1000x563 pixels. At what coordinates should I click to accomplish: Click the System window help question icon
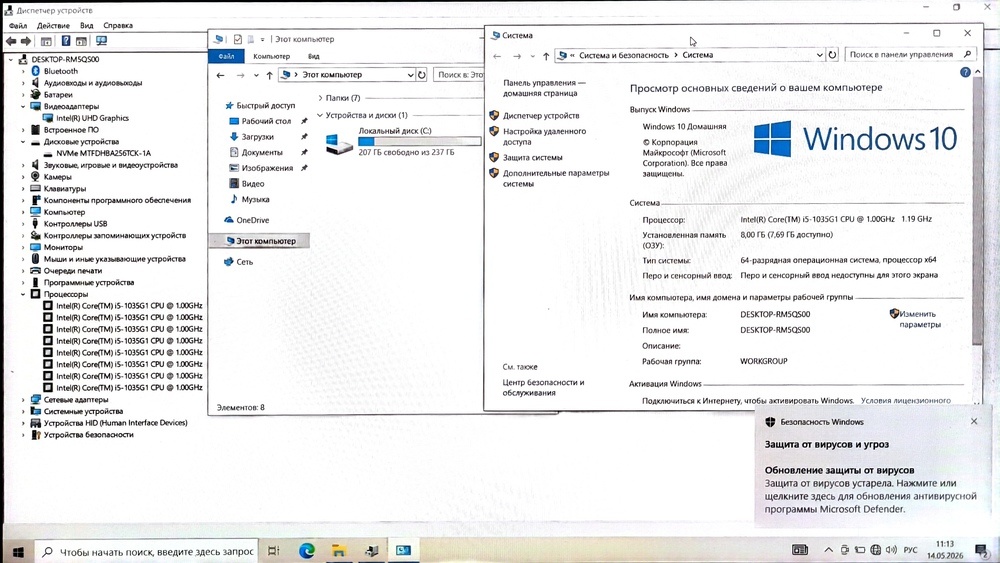tap(965, 73)
